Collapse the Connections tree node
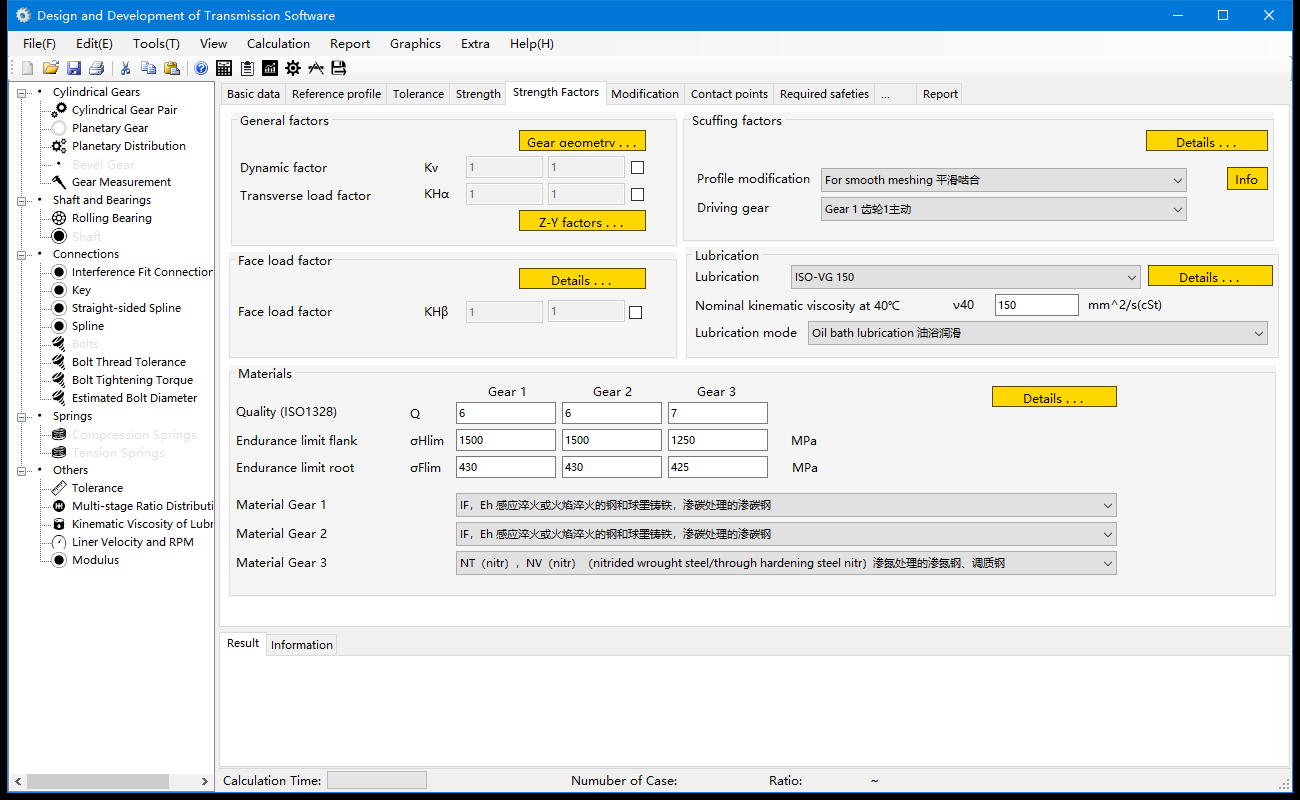Viewport: 1300px width, 800px height. pos(22,254)
